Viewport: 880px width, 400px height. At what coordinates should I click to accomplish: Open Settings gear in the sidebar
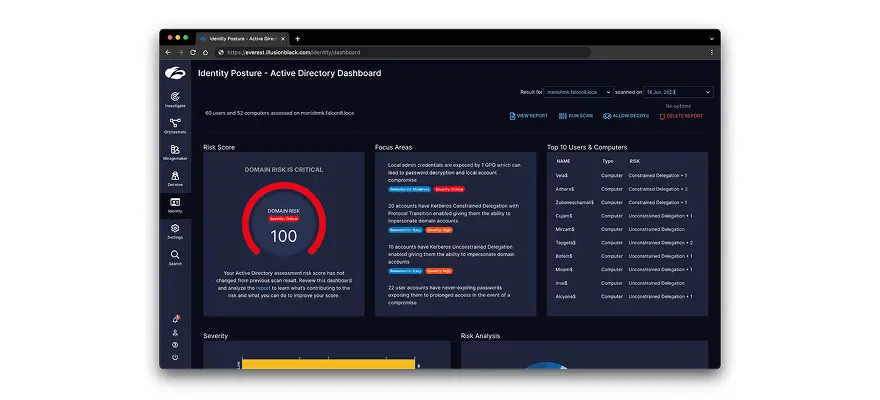click(175, 230)
